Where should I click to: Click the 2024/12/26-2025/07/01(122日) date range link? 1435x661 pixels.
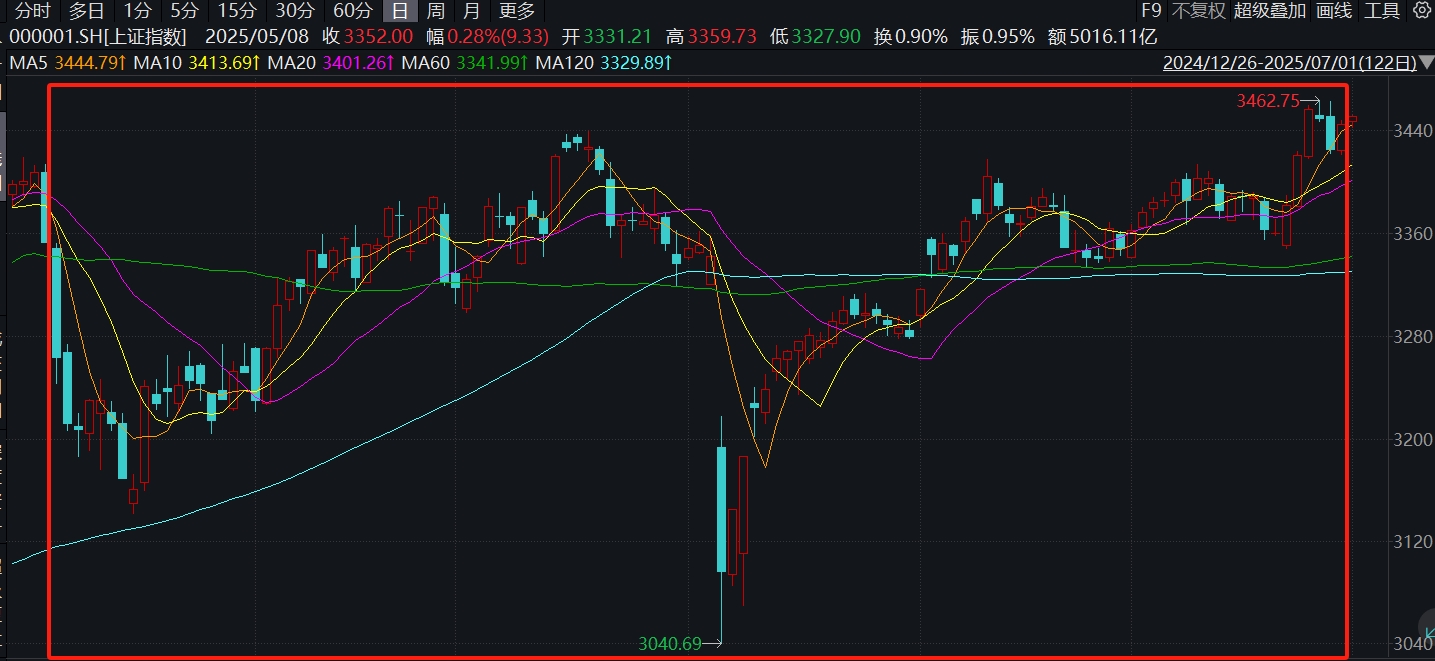point(1290,64)
